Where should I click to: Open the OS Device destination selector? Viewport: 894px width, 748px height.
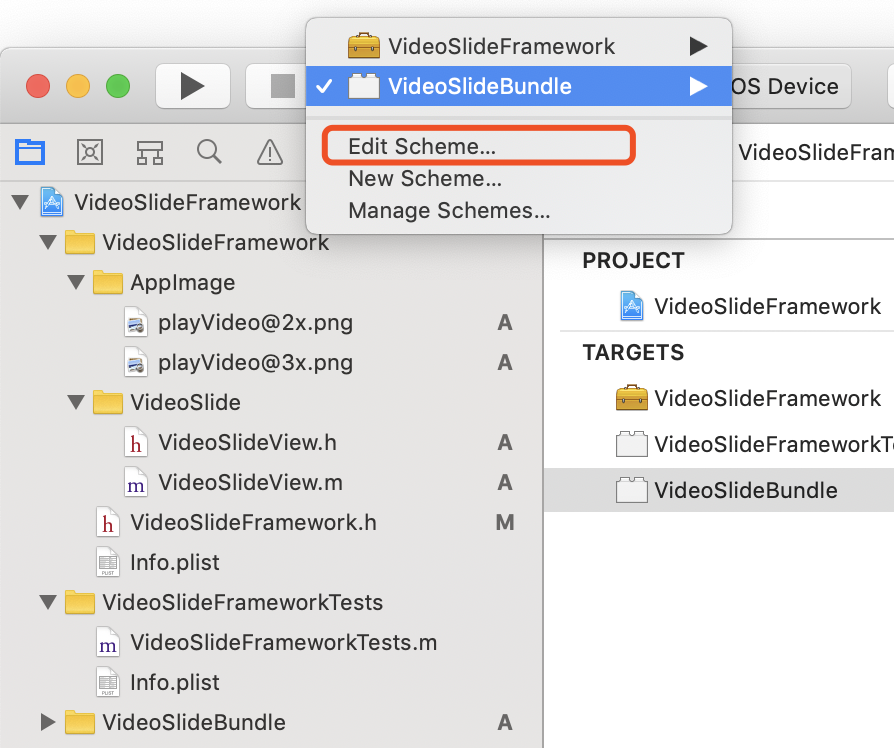[790, 86]
